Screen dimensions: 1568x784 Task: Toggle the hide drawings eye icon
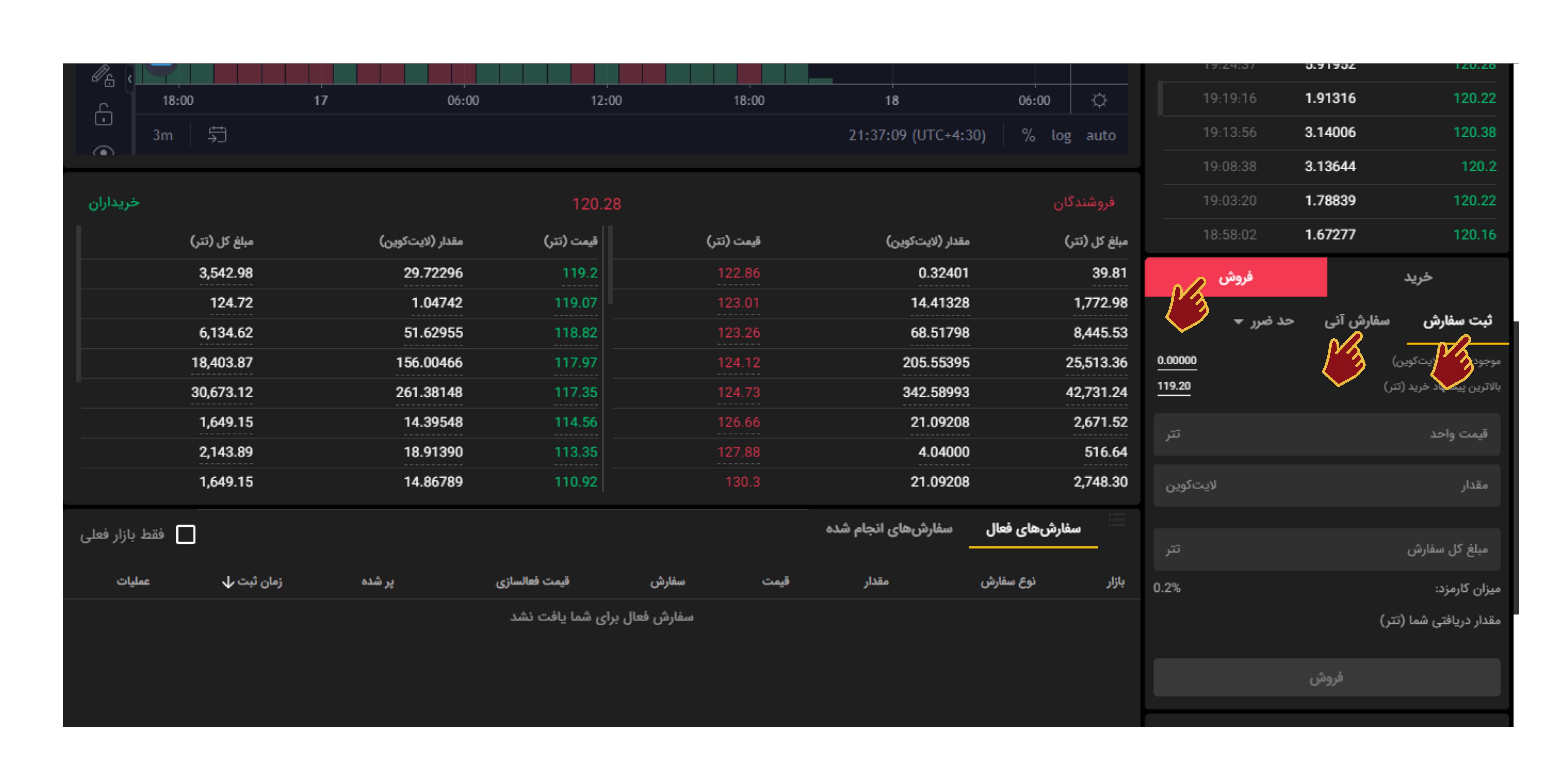pyautogui.click(x=103, y=150)
